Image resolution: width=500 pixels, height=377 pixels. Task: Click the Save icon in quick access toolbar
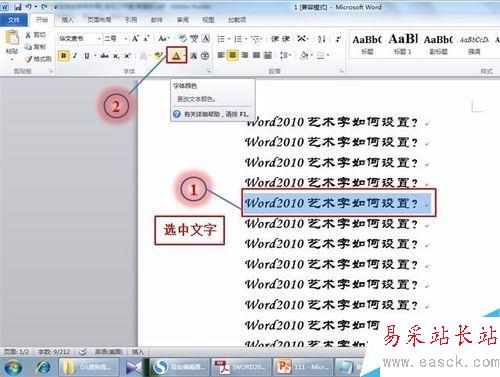pos(18,7)
